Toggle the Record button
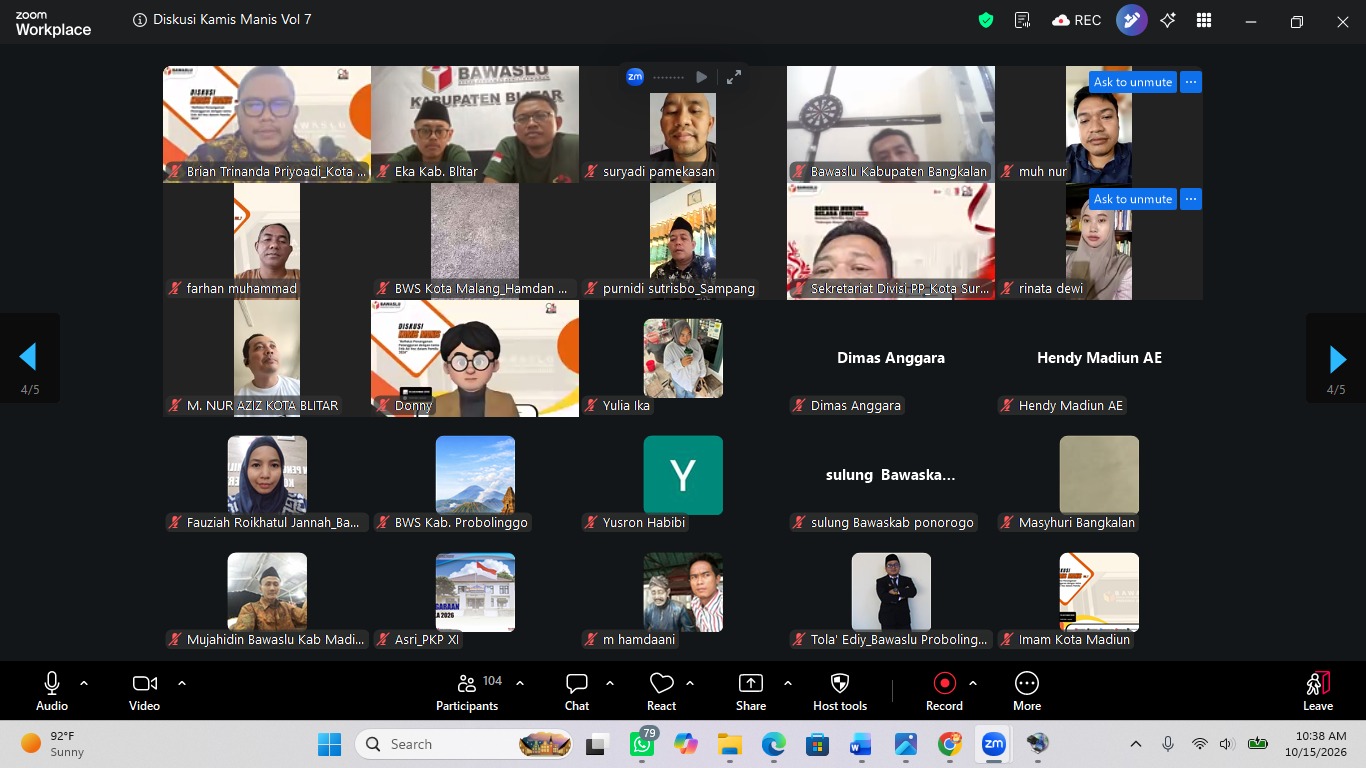This screenshot has height=768, width=1366. 944,692
